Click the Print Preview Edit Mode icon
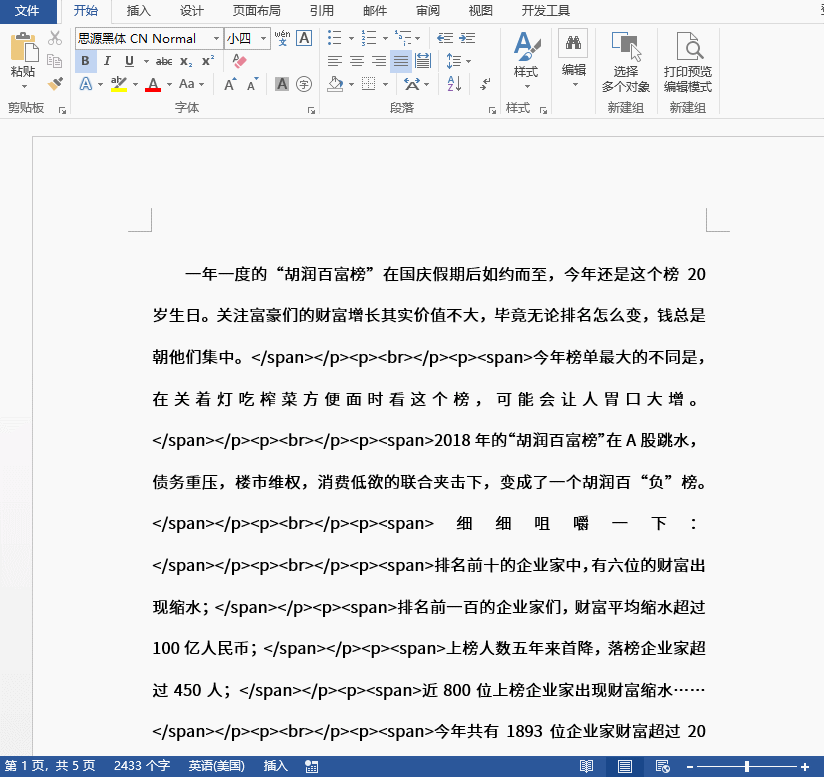 point(687,46)
